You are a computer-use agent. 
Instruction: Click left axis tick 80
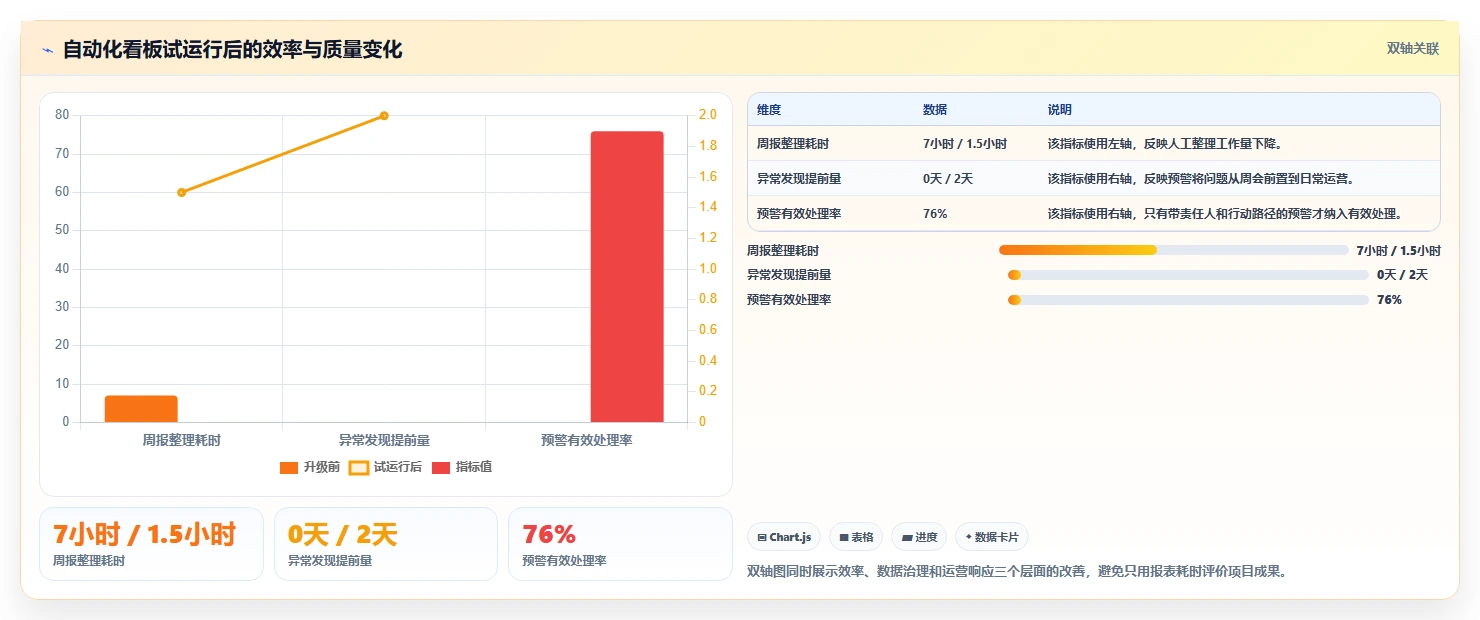tap(62, 115)
